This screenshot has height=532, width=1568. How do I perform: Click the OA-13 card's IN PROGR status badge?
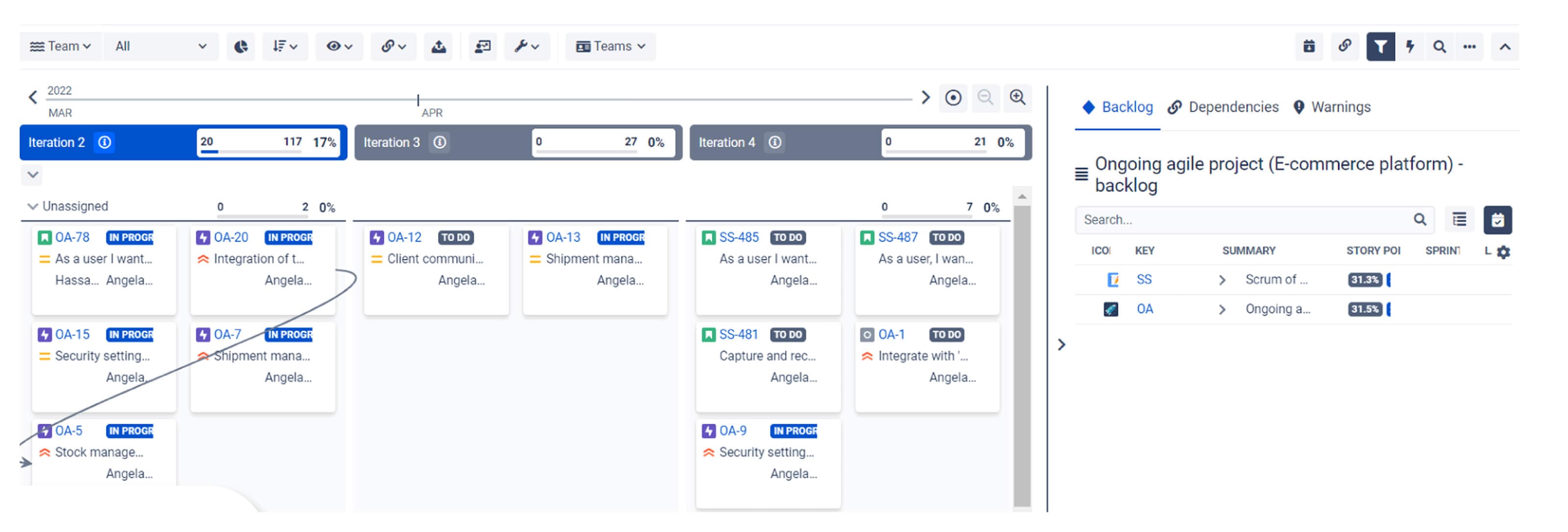click(621, 238)
